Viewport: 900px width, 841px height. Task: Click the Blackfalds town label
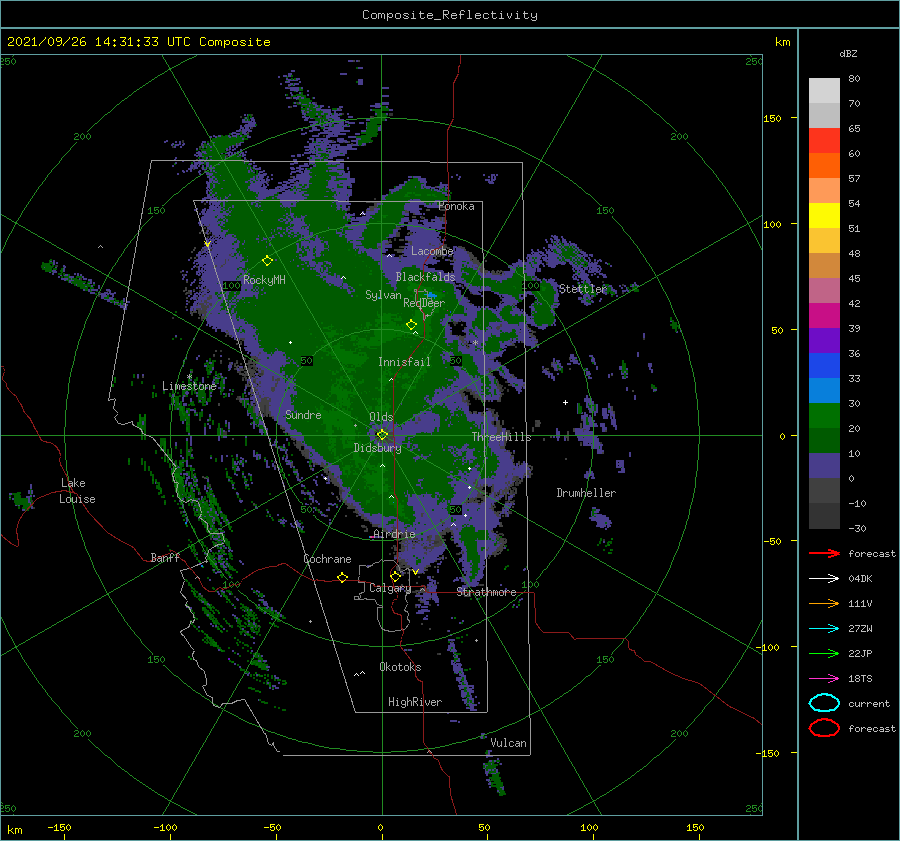coord(425,277)
